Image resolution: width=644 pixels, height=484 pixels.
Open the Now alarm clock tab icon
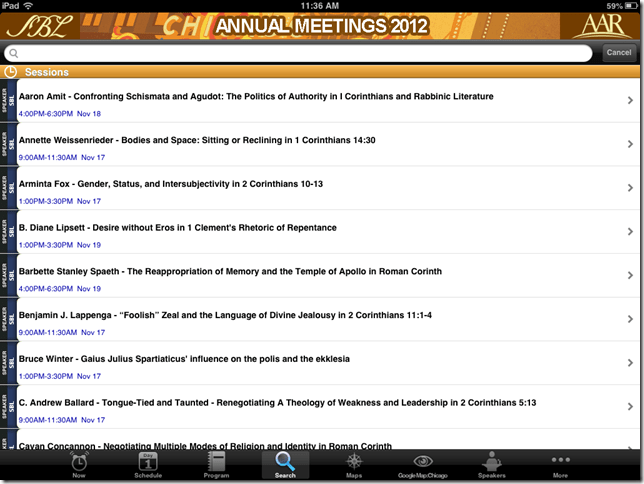(79, 461)
